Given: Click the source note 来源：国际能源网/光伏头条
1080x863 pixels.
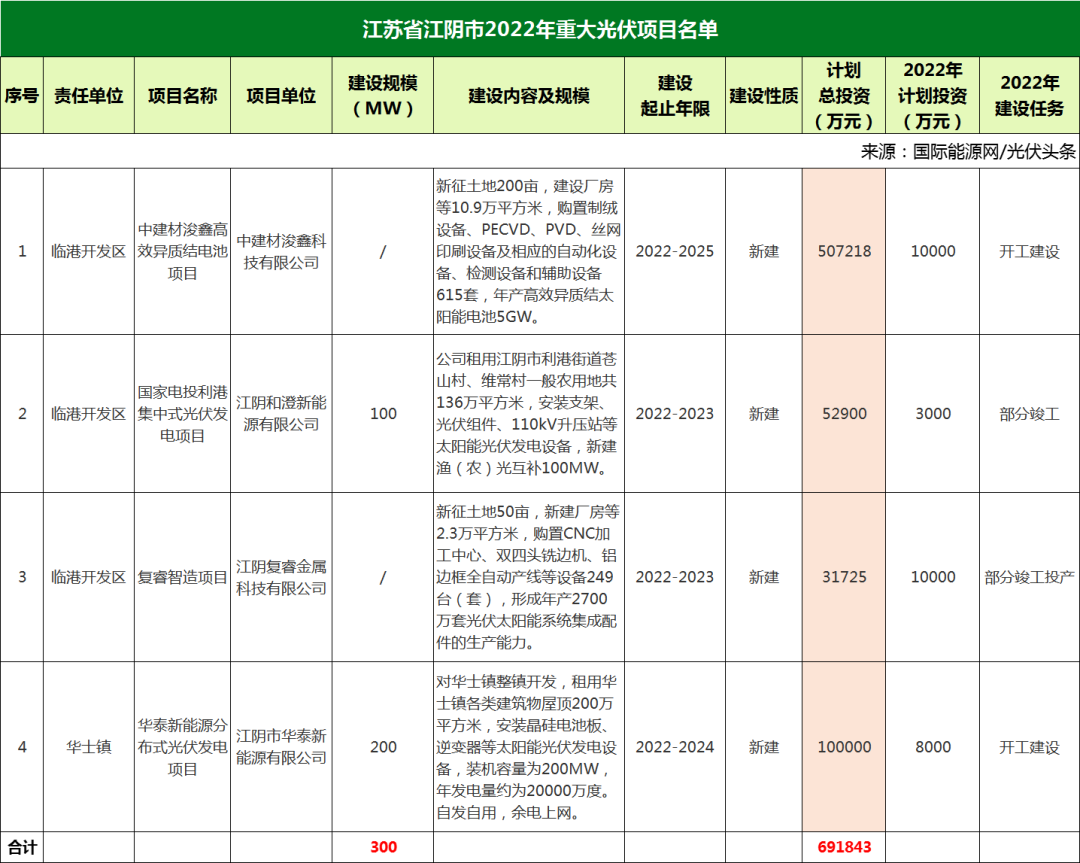Looking at the screenshot, I should [968, 152].
